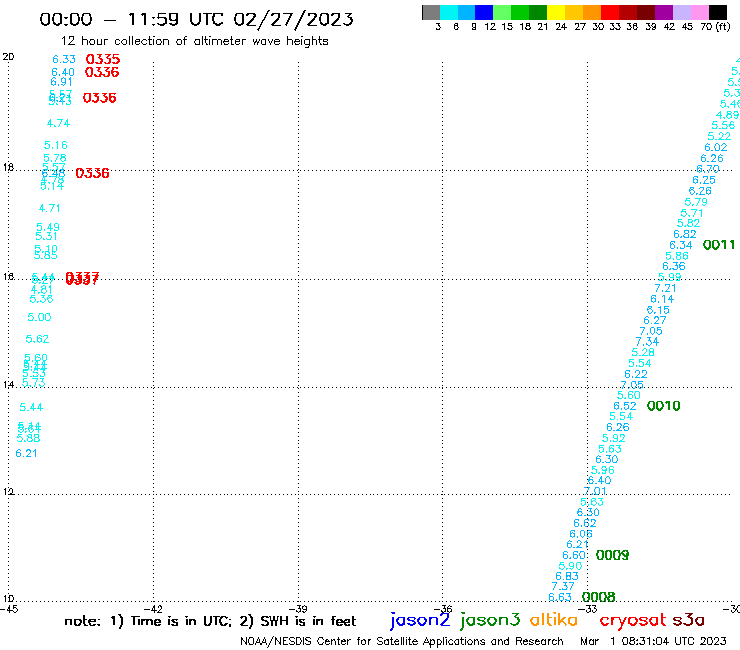Click the wave height value 6.33
740x650 pixels.
pos(64,59)
